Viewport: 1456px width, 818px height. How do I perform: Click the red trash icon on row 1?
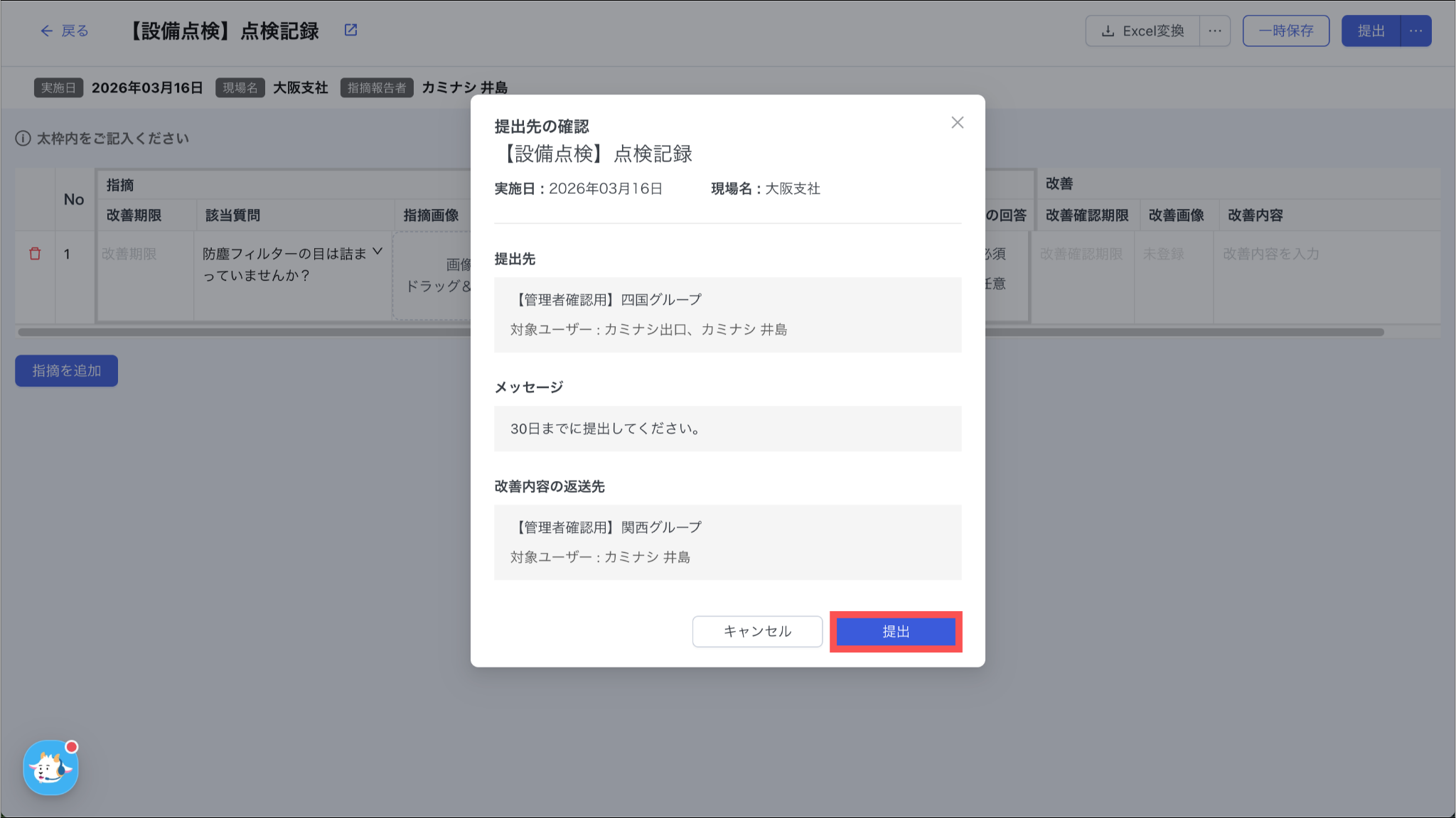click(35, 254)
